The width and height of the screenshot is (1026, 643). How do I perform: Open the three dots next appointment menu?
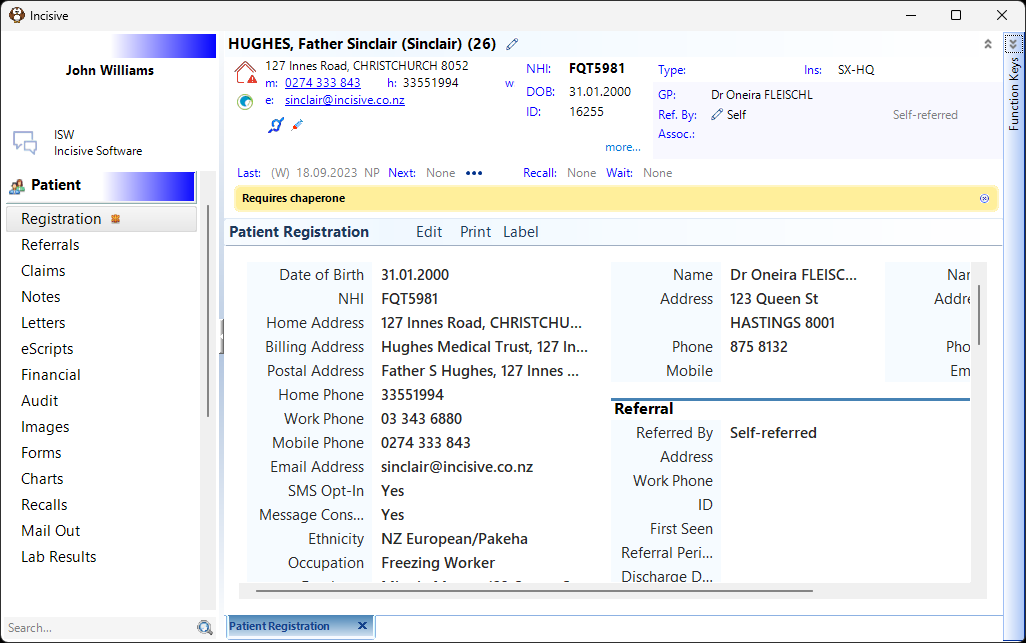pyautogui.click(x=474, y=173)
